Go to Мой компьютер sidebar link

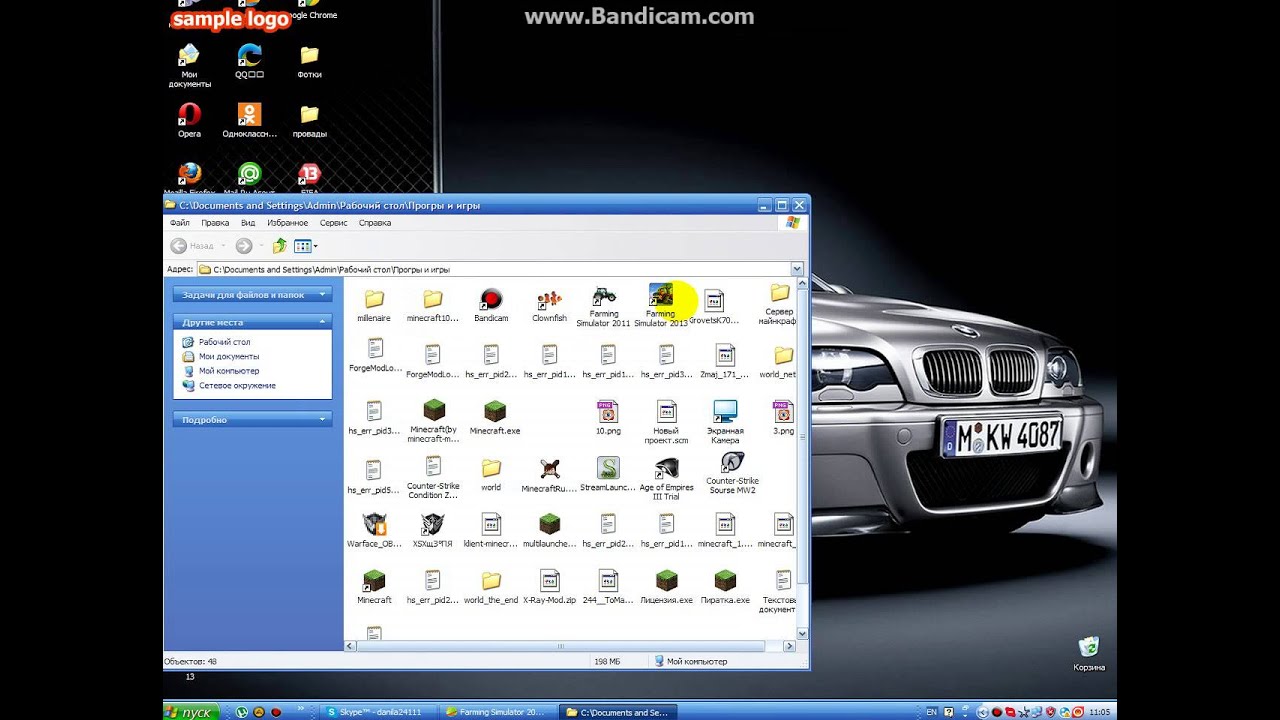(229, 371)
